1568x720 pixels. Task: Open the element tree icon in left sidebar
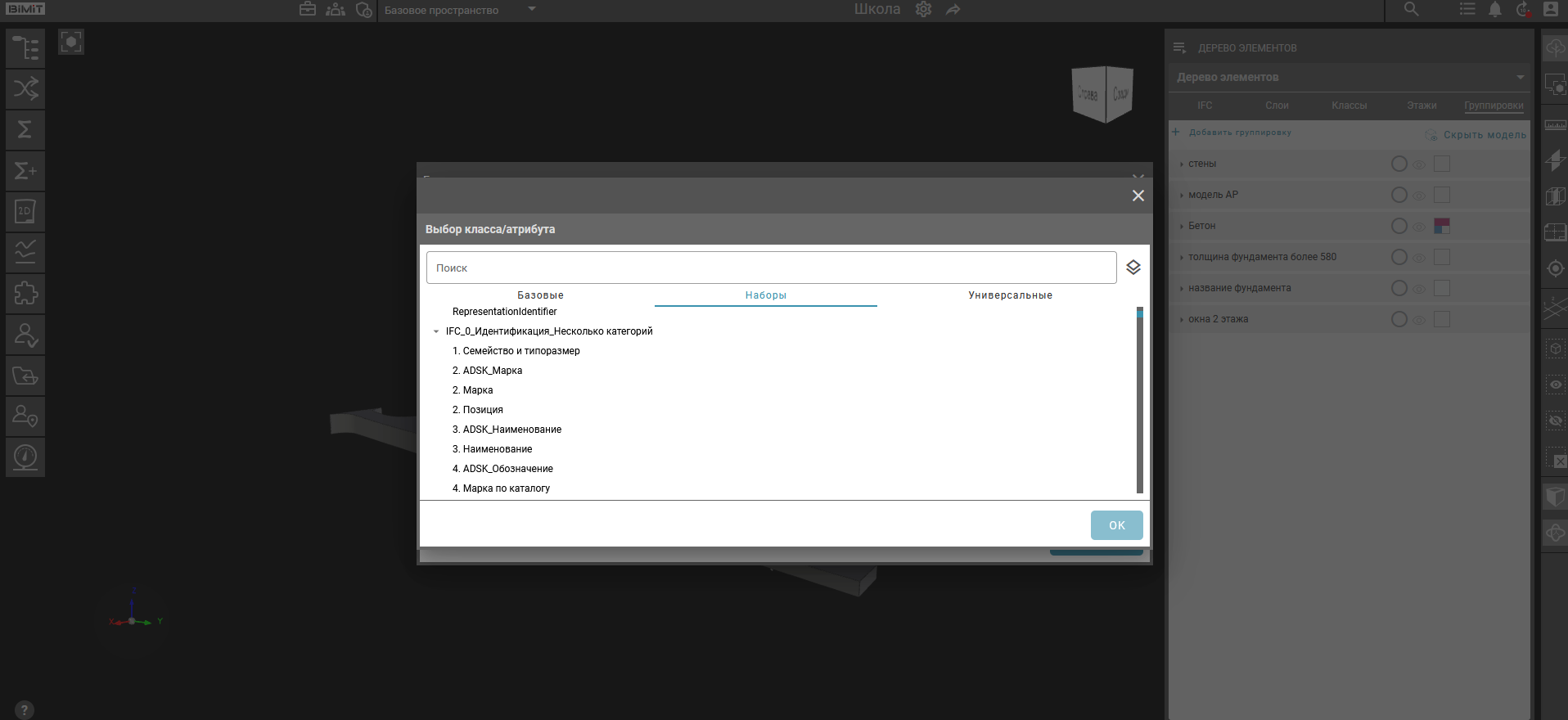(25, 48)
